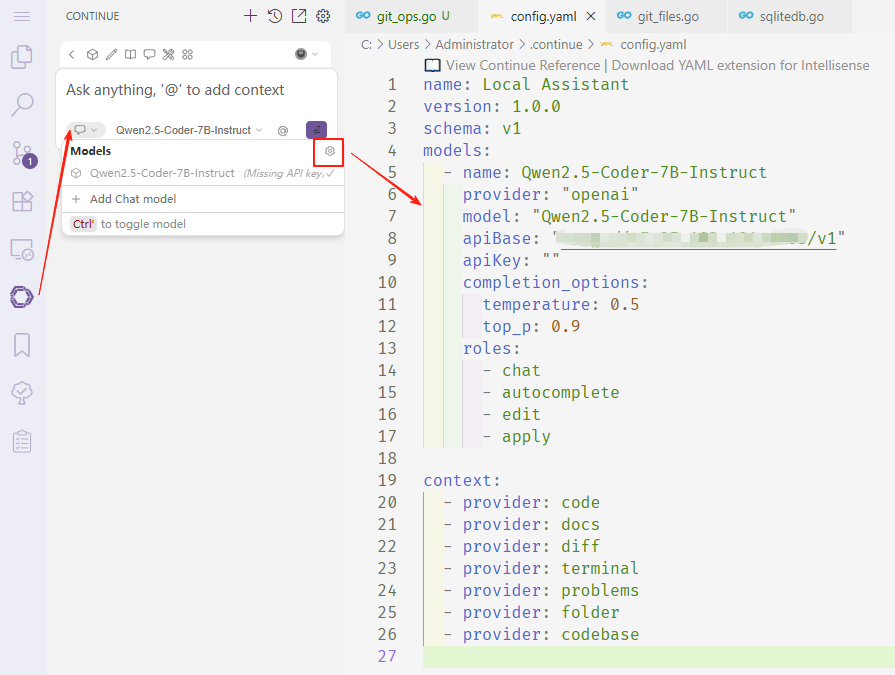This screenshot has height=675, width=895.
Task: Switch to the git_ops.go tab
Action: pos(399,16)
